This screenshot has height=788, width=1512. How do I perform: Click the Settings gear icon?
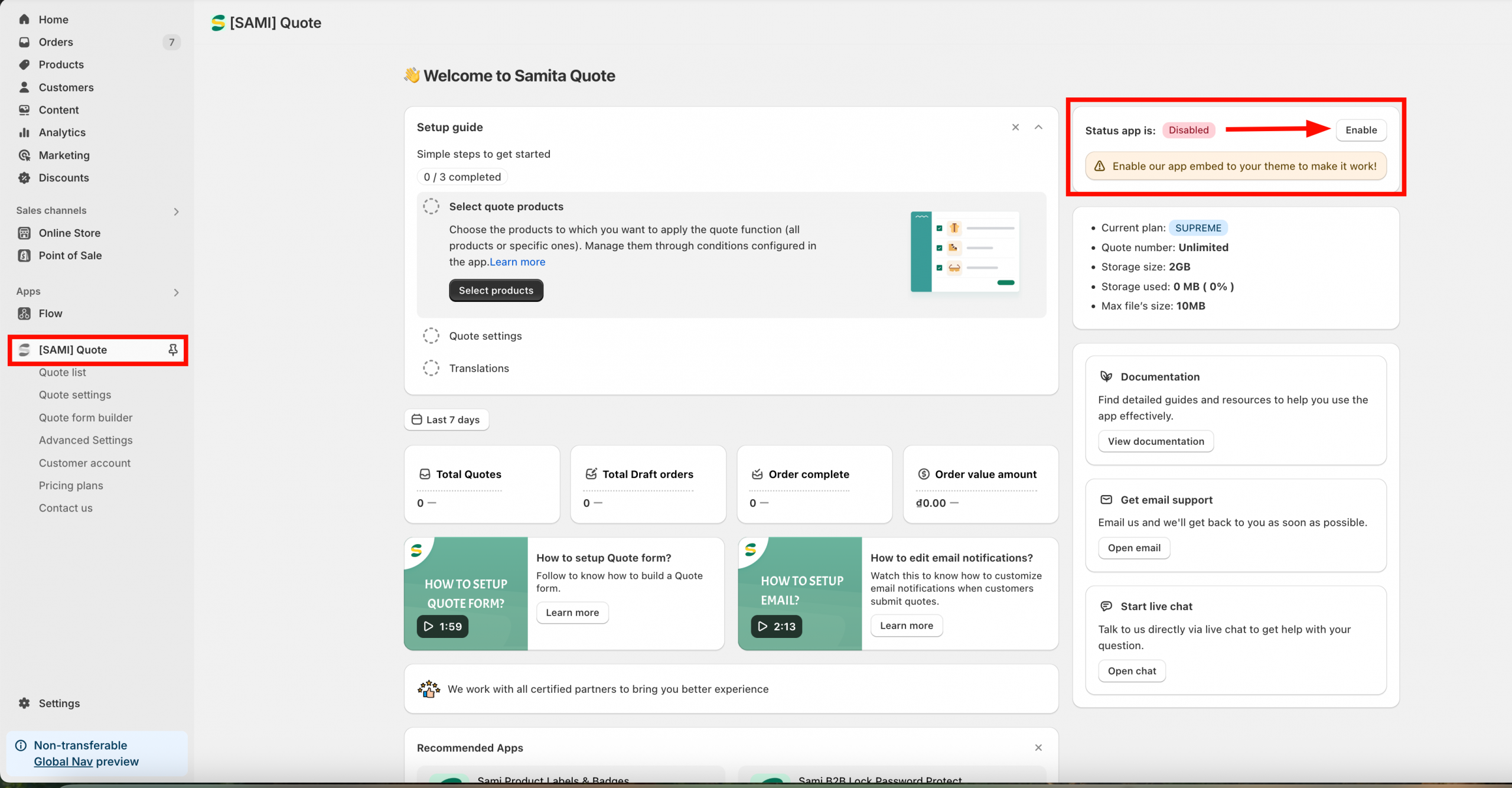[x=24, y=703]
